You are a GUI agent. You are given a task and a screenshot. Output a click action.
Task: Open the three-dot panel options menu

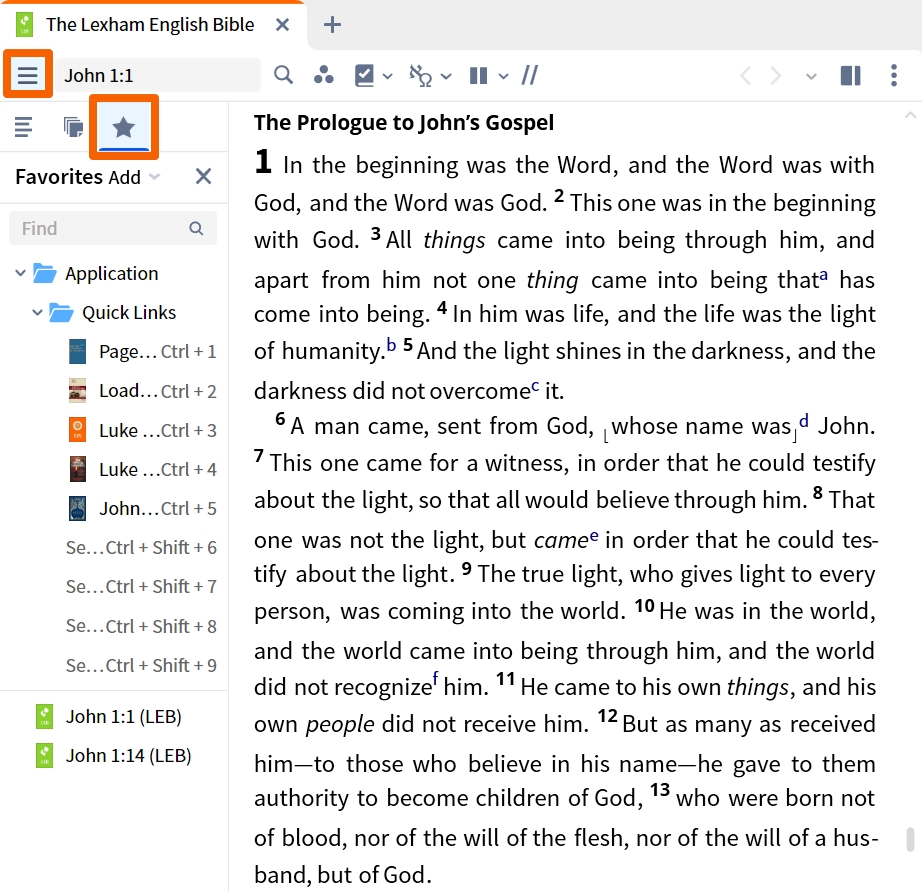(x=894, y=75)
